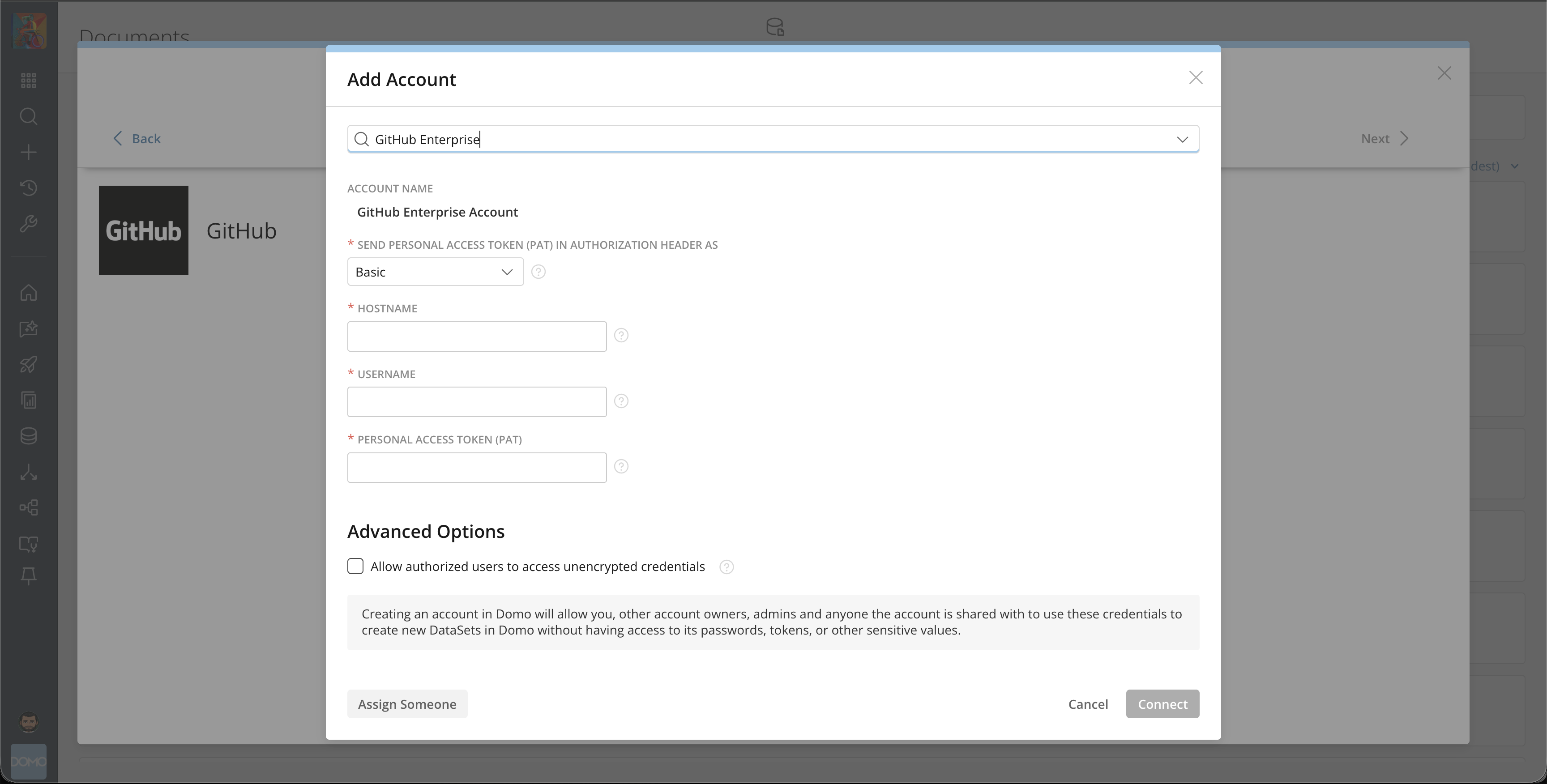Open the workflow tree icon in sidebar
This screenshot has width=1547, height=784.
tap(29, 508)
